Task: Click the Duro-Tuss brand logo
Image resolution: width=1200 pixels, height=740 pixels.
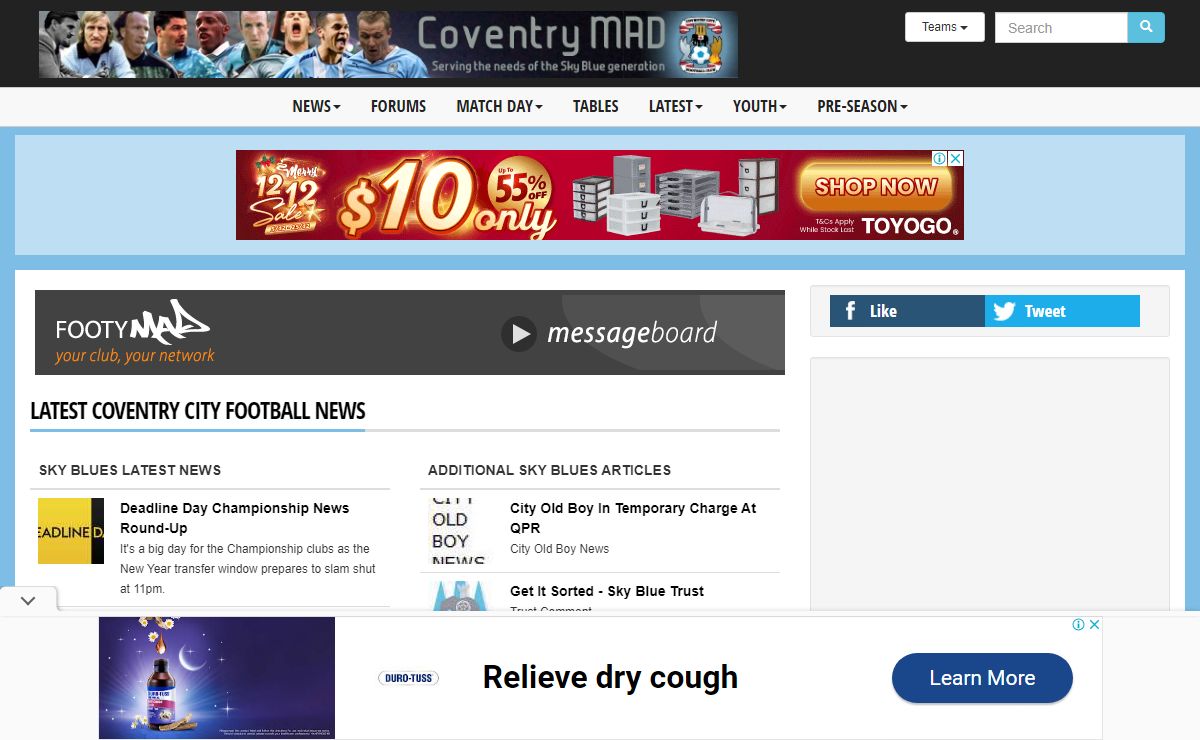Action: (x=408, y=678)
